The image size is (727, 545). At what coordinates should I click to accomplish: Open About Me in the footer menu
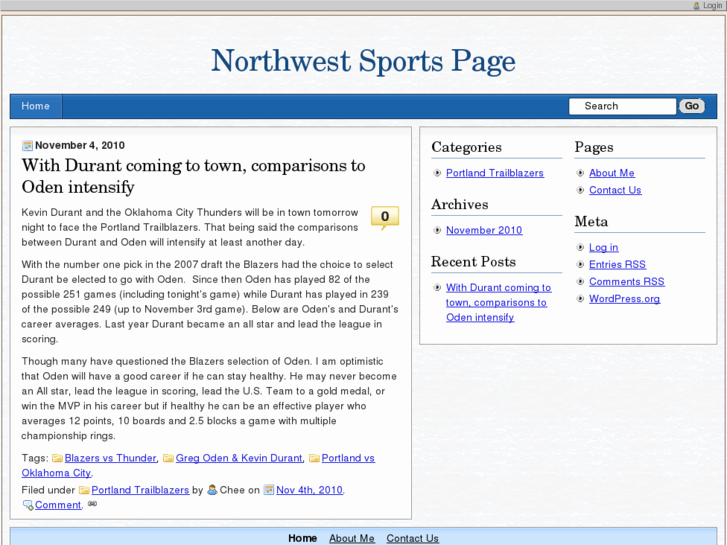[351, 538]
